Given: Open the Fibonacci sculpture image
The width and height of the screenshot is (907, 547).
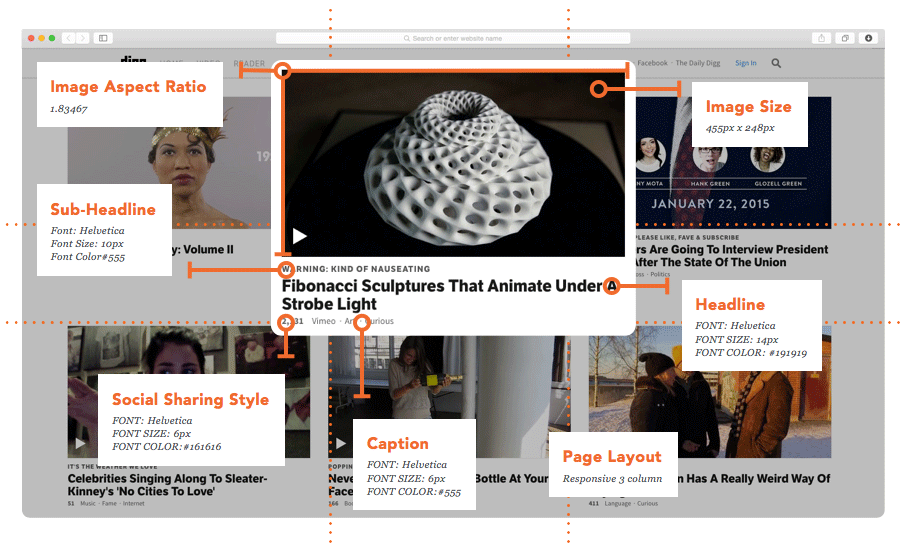Looking at the screenshot, I should (x=454, y=164).
